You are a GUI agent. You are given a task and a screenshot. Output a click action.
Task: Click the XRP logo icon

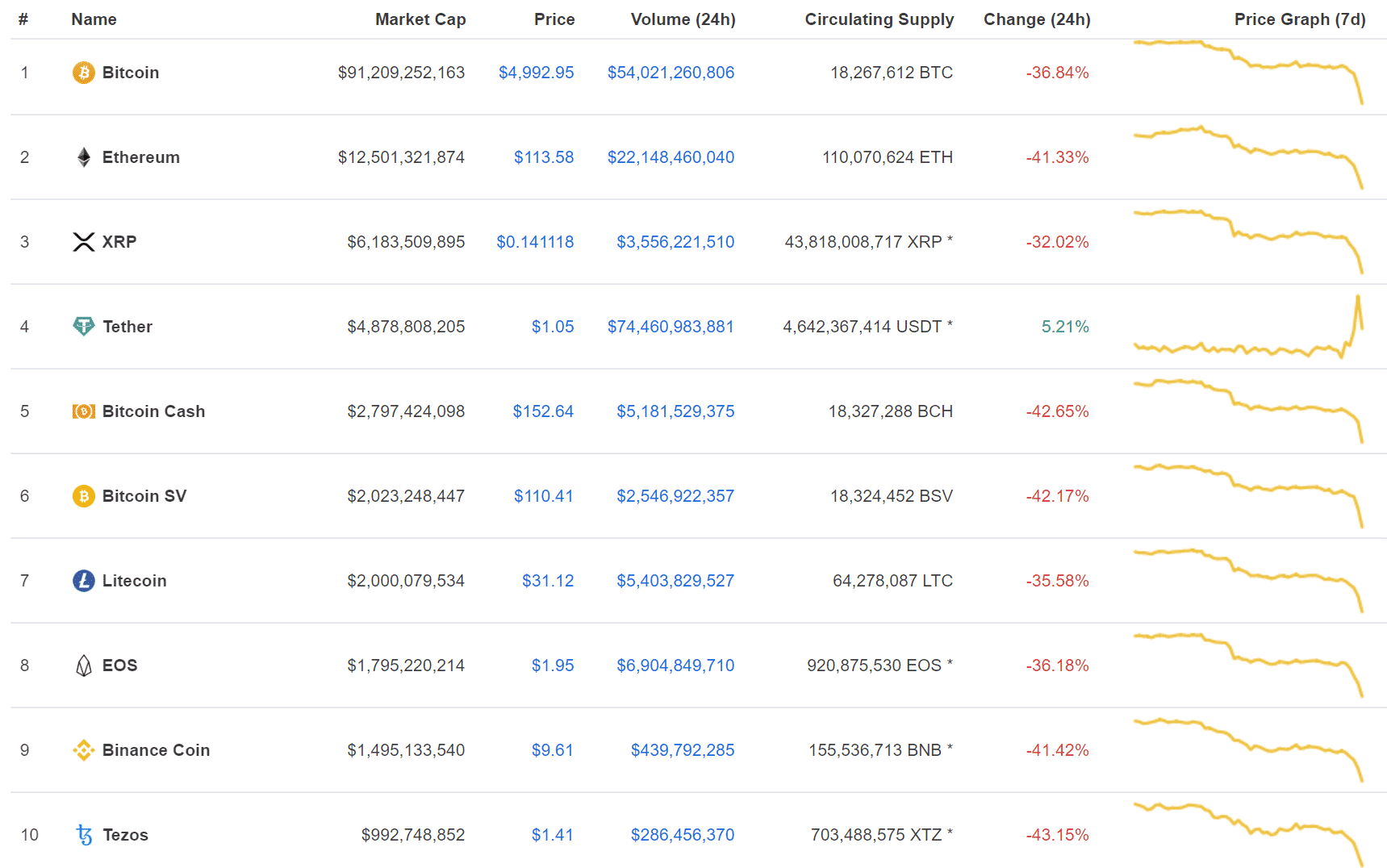click(84, 242)
